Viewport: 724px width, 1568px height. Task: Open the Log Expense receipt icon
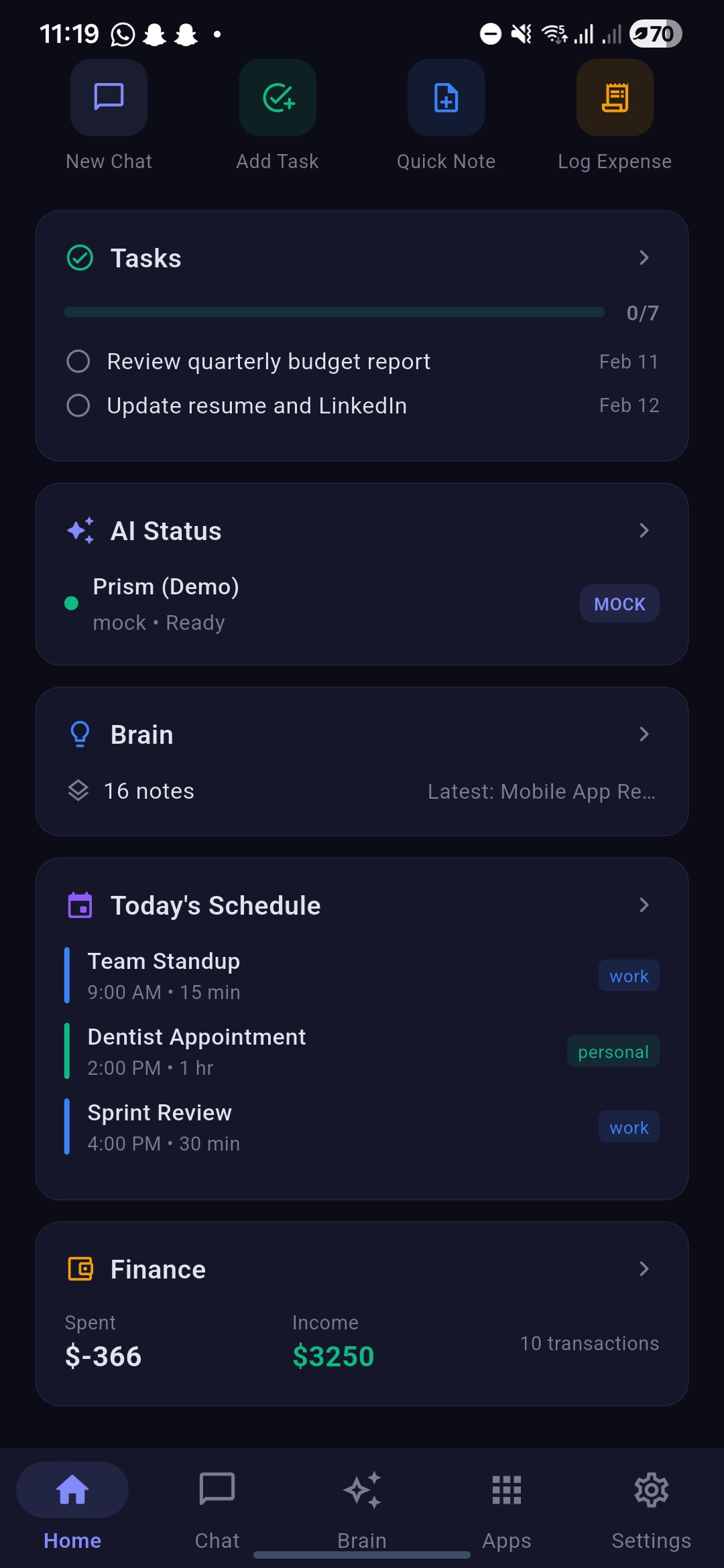[x=615, y=97]
